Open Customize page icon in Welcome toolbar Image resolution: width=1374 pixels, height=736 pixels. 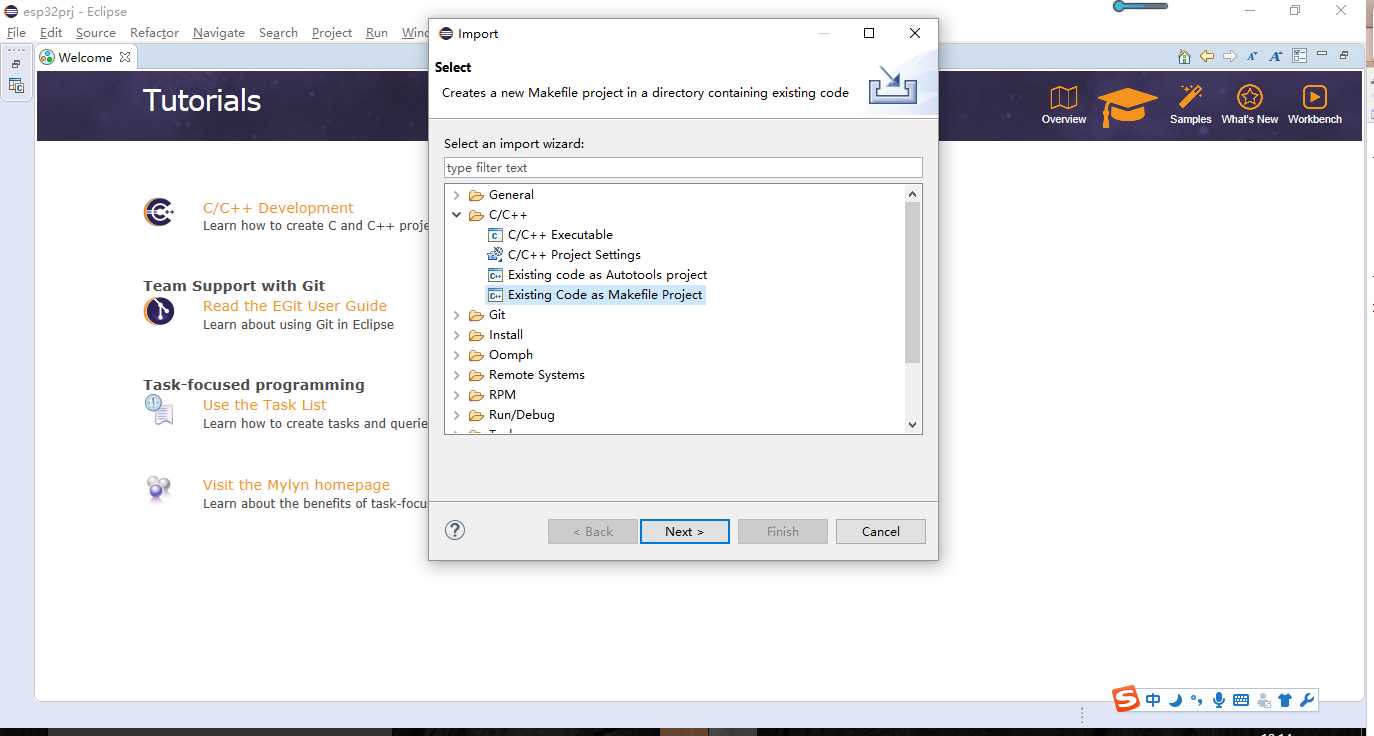click(1299, 57)
